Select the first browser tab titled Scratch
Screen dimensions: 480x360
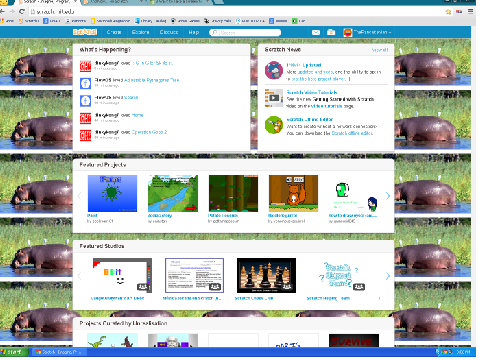click(x=47, y=2)
